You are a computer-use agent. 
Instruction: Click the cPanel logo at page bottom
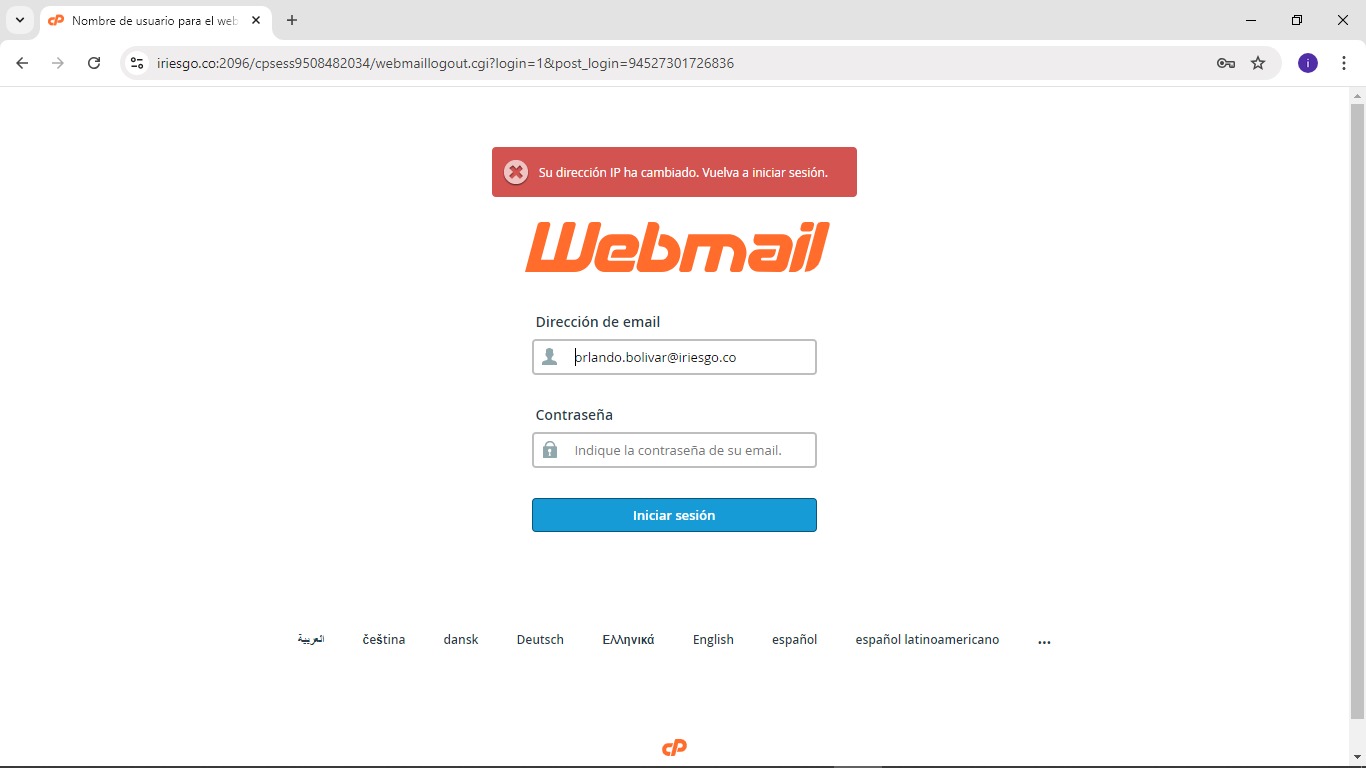tap(674, 748)
